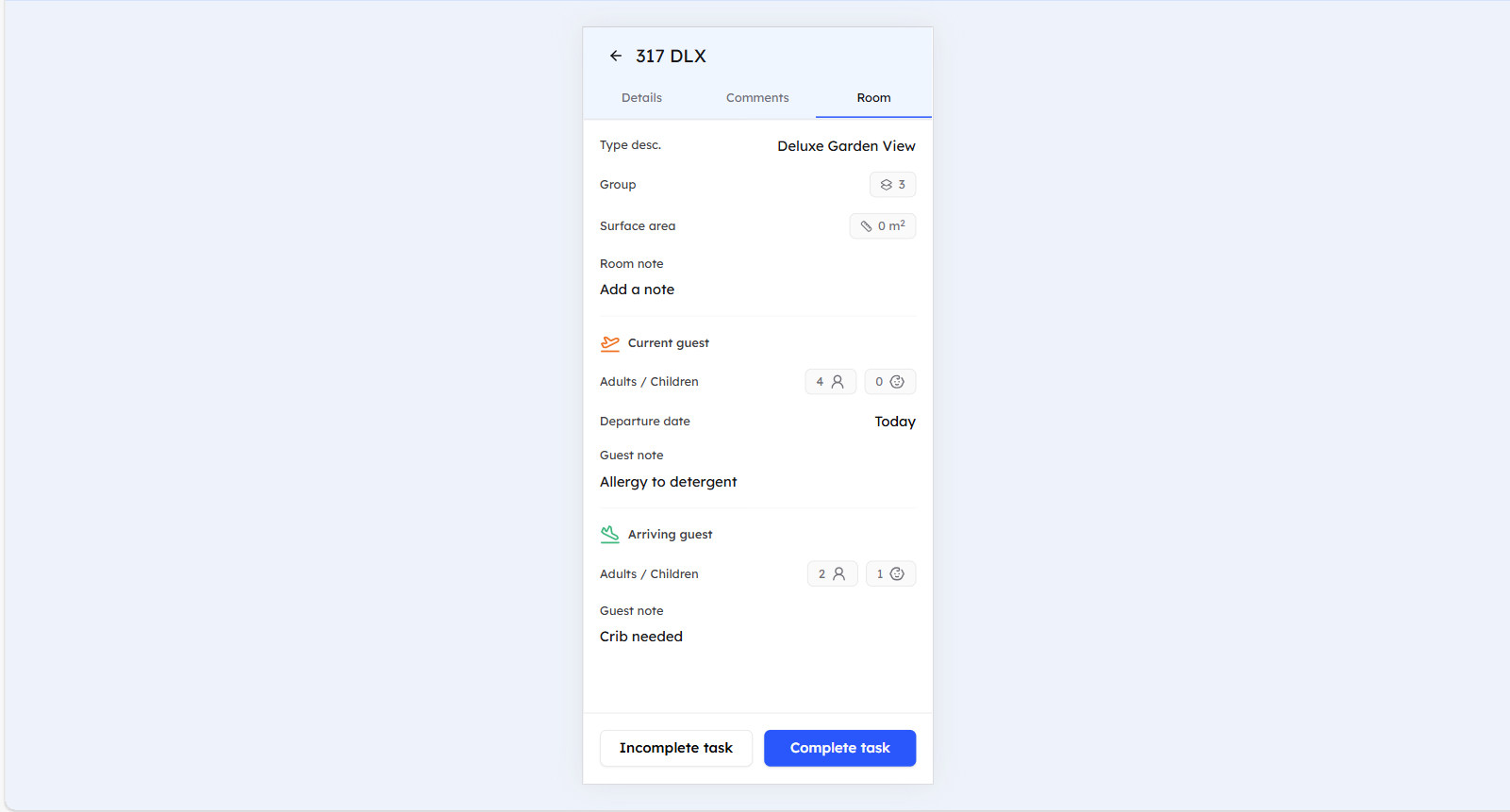Screen dimensions: 1510x812
Task: Click the Allergy to detergent guest note
Action: [x=668, y=482]
